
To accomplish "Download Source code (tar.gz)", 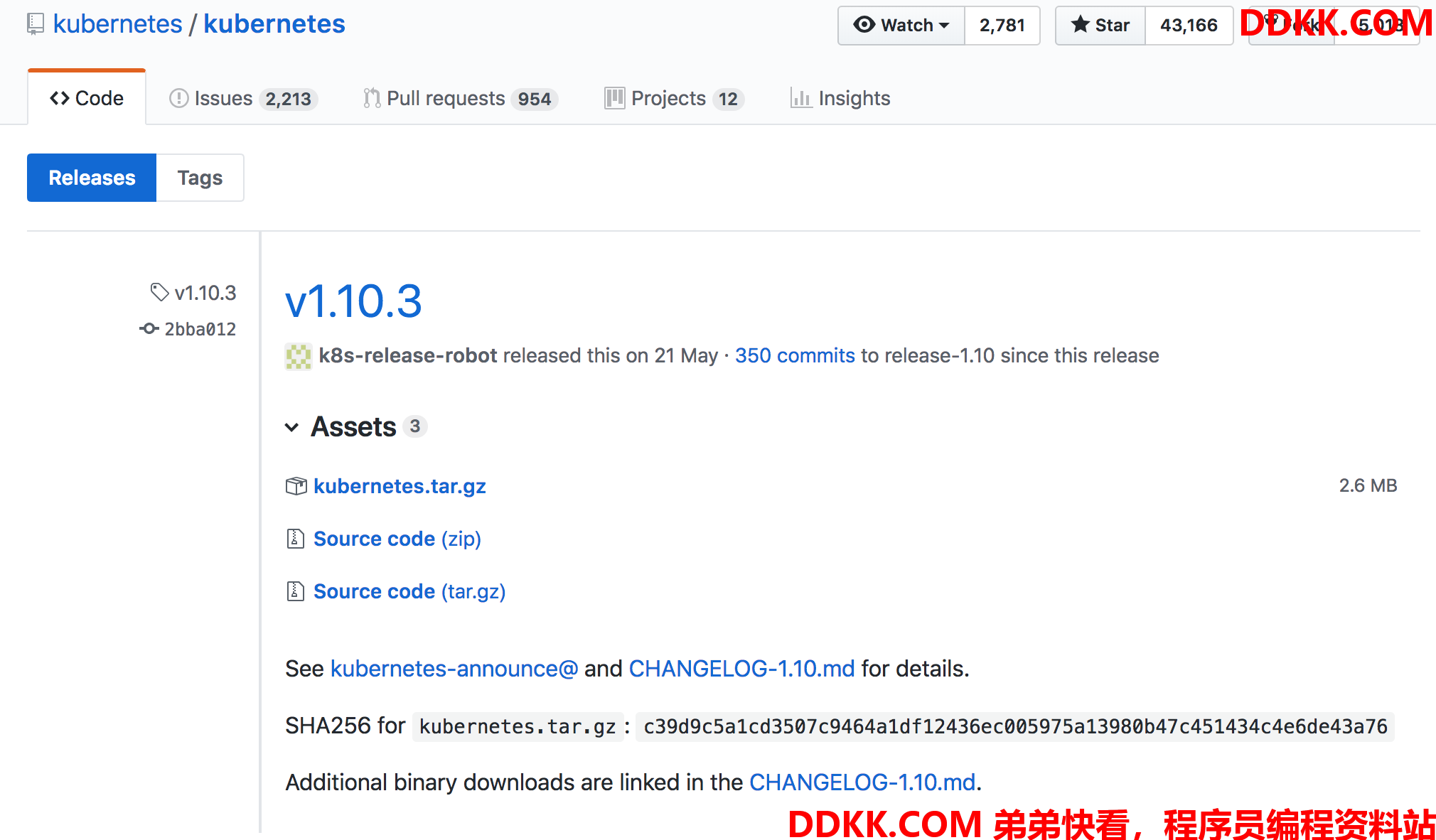I will pyautogui.click(x=409, y=591).
